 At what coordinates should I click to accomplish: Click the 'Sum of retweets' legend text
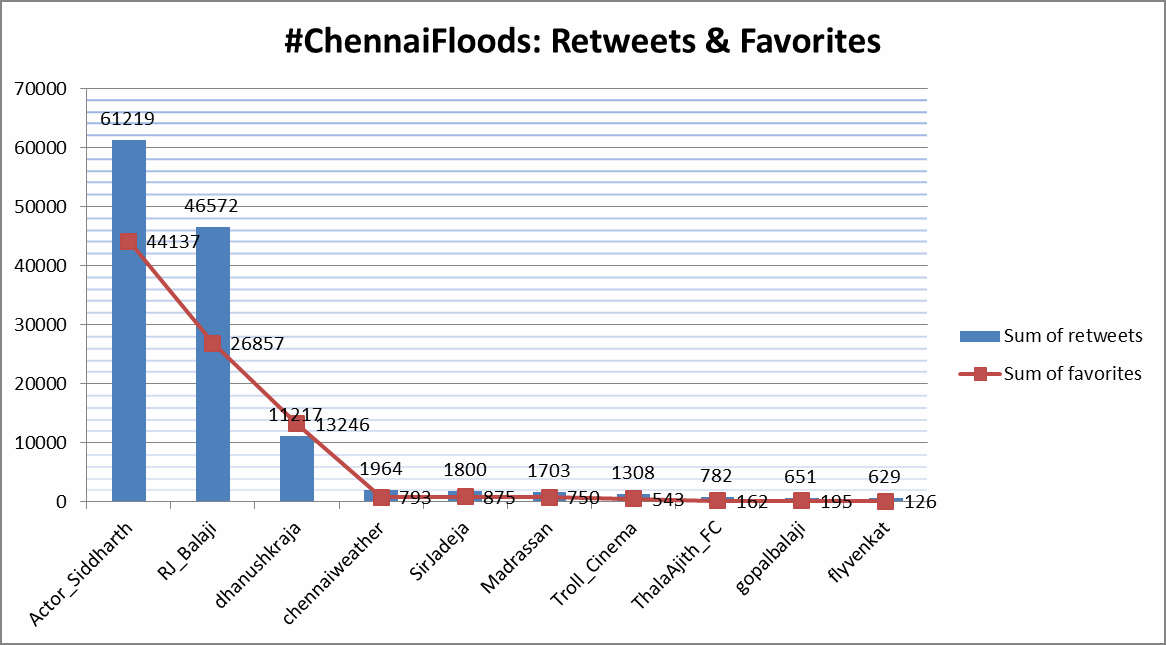point(1072,336)
